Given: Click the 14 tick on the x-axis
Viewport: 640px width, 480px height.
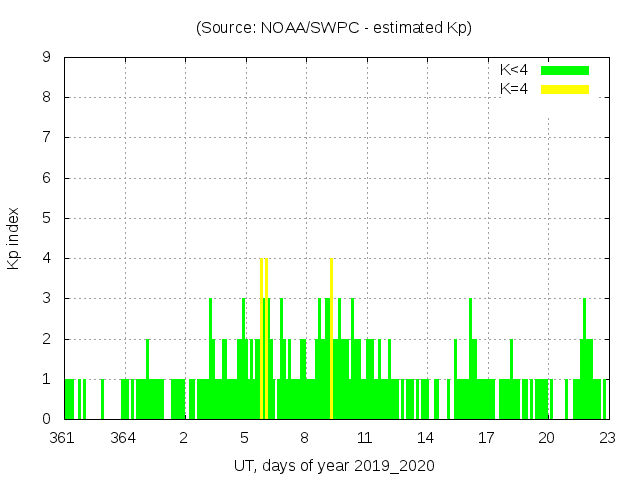Looking at the screenshot, I should (x=425, y=438).
